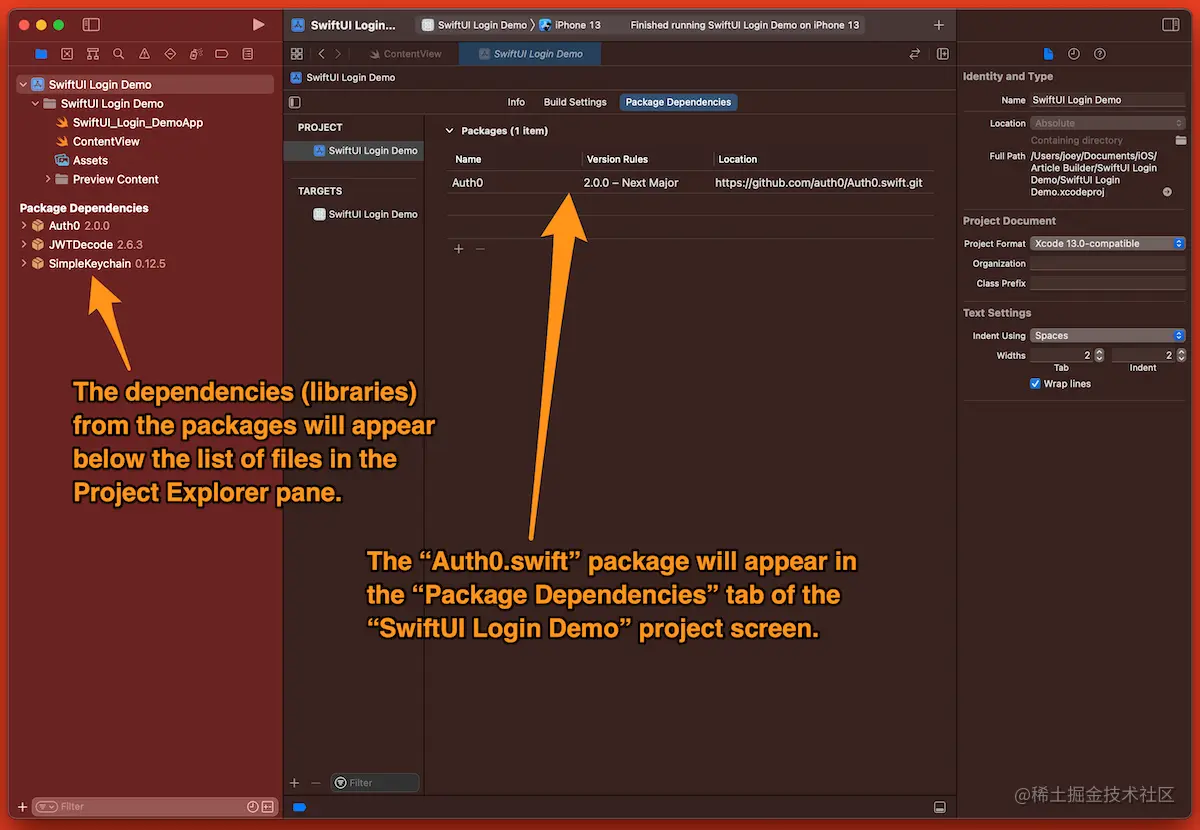Viewport: 1200px width, 830px height.
Task: Go back in editor history
Action: tap(321, 54)
